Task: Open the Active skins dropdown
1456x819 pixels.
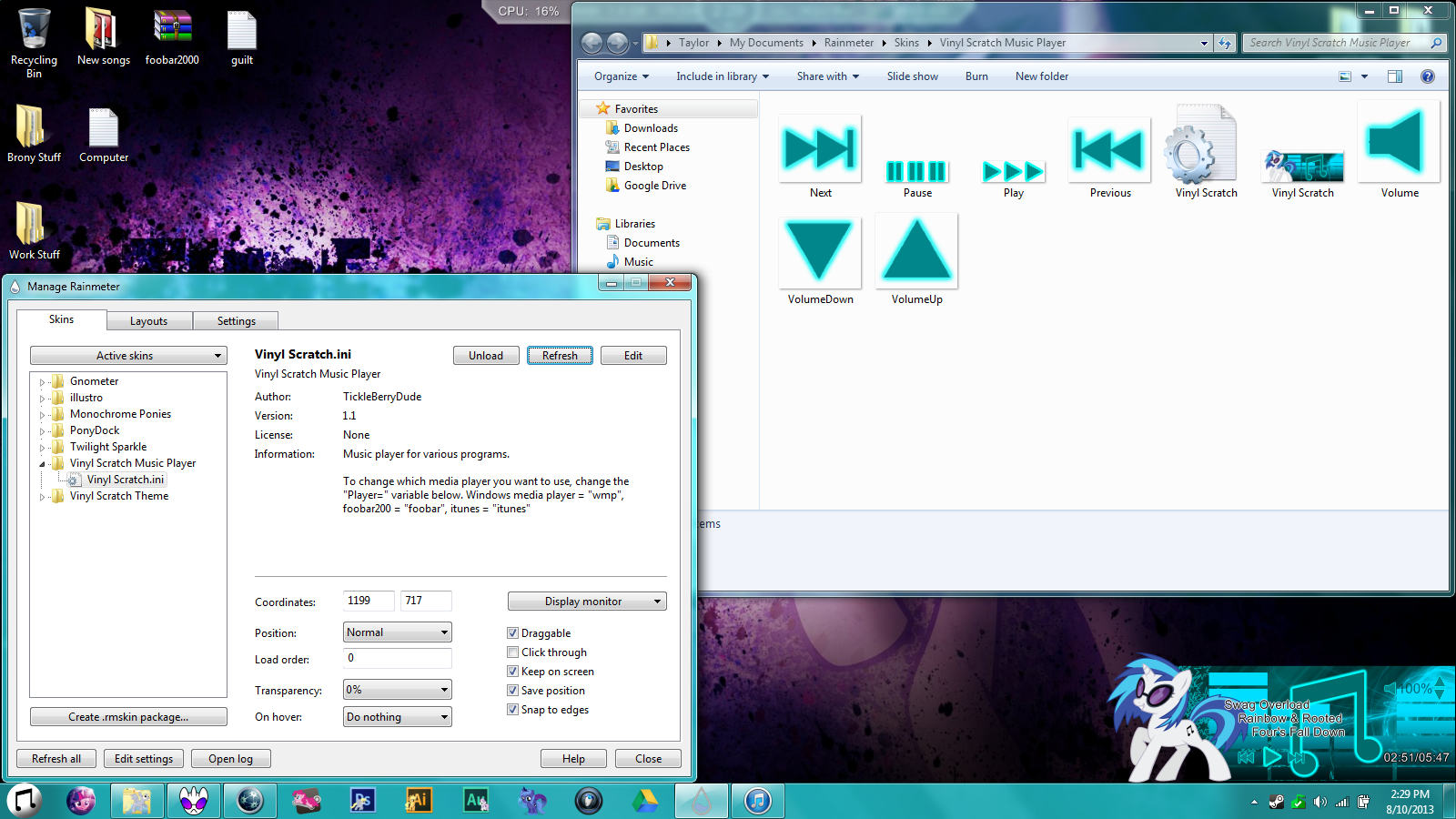Action: (x=128, y=356)
